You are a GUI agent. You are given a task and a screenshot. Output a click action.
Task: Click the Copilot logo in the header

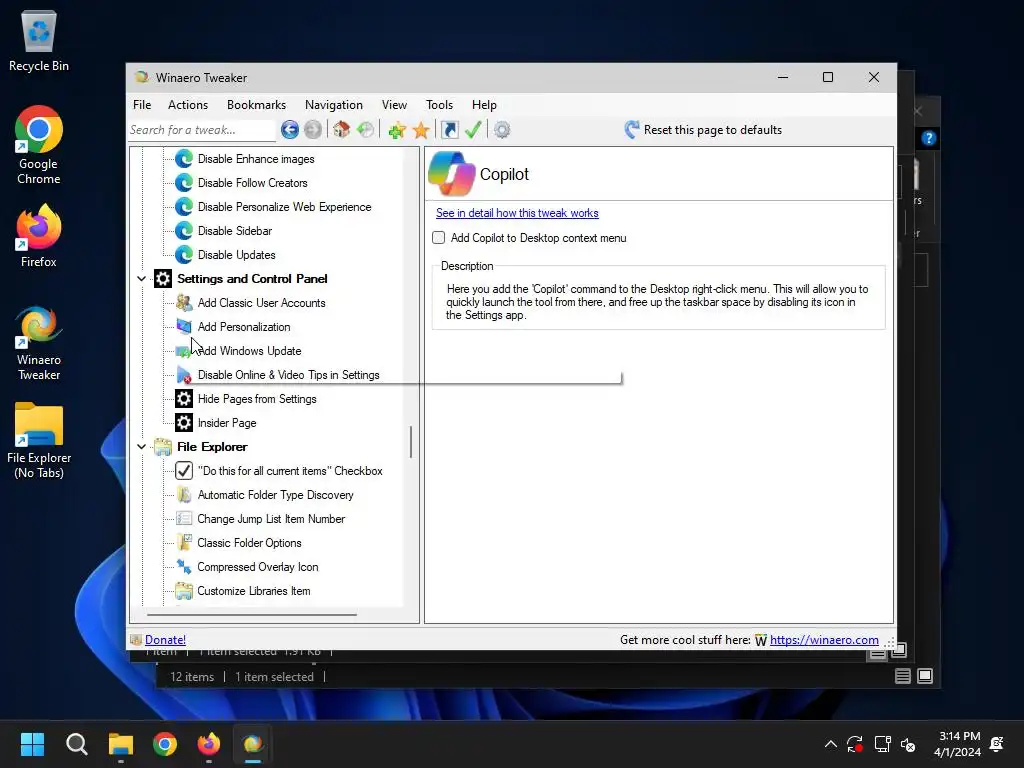(x=451, y=174)
